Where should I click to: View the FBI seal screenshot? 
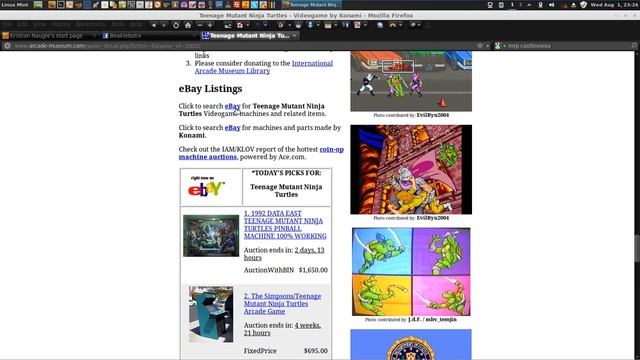[411, 344]
